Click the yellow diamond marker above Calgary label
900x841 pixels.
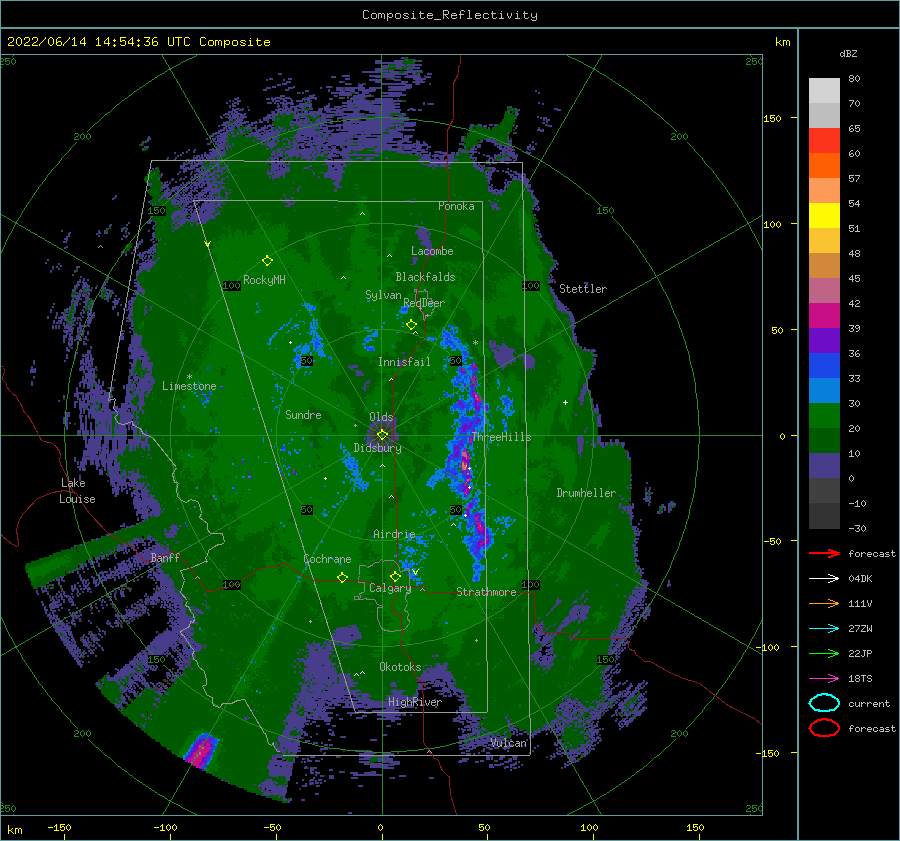click(x=395, y=576)
